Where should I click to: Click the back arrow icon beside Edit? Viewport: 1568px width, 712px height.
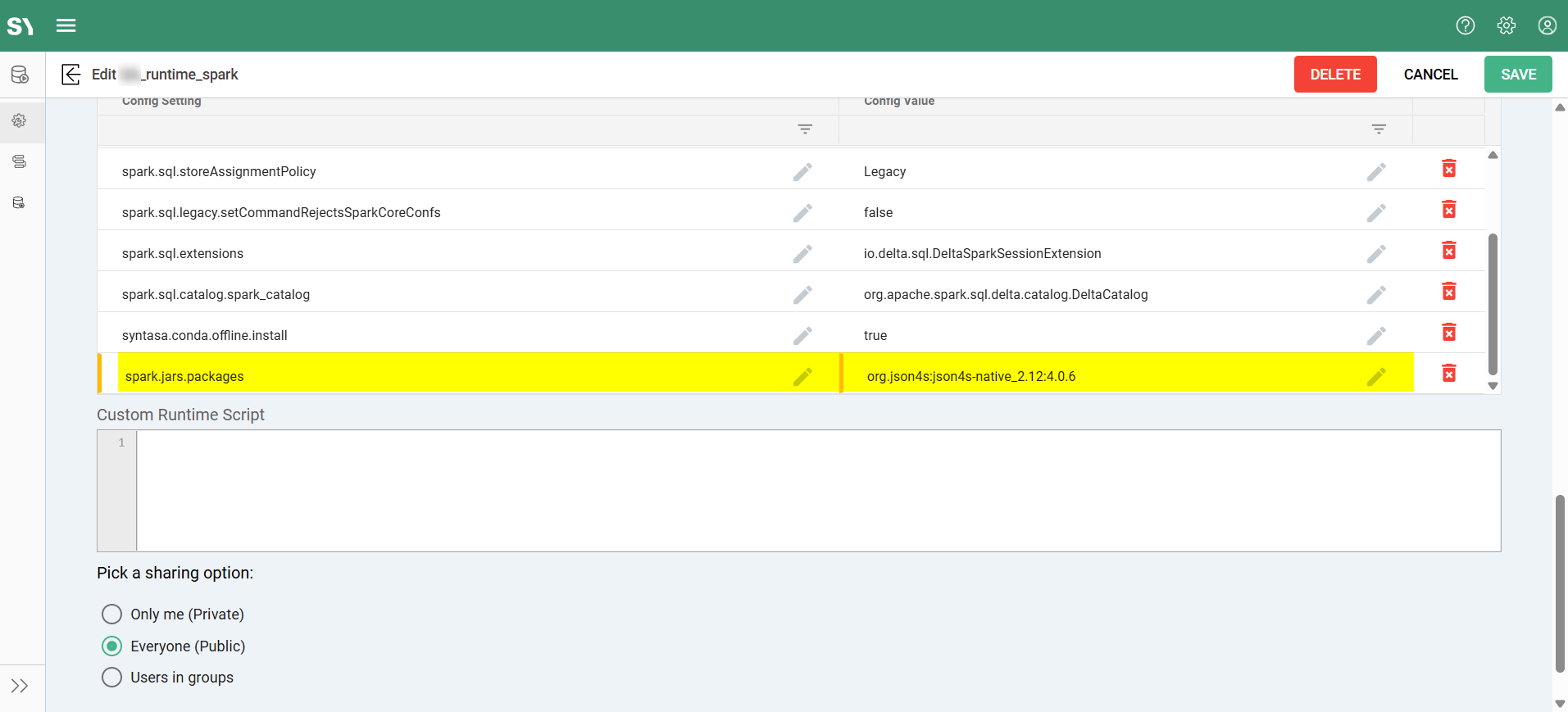coord(71,75)
